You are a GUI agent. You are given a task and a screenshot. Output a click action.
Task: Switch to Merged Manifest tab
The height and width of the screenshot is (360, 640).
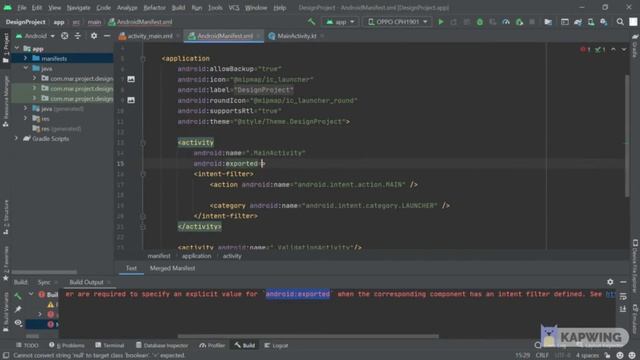(172, 268)
